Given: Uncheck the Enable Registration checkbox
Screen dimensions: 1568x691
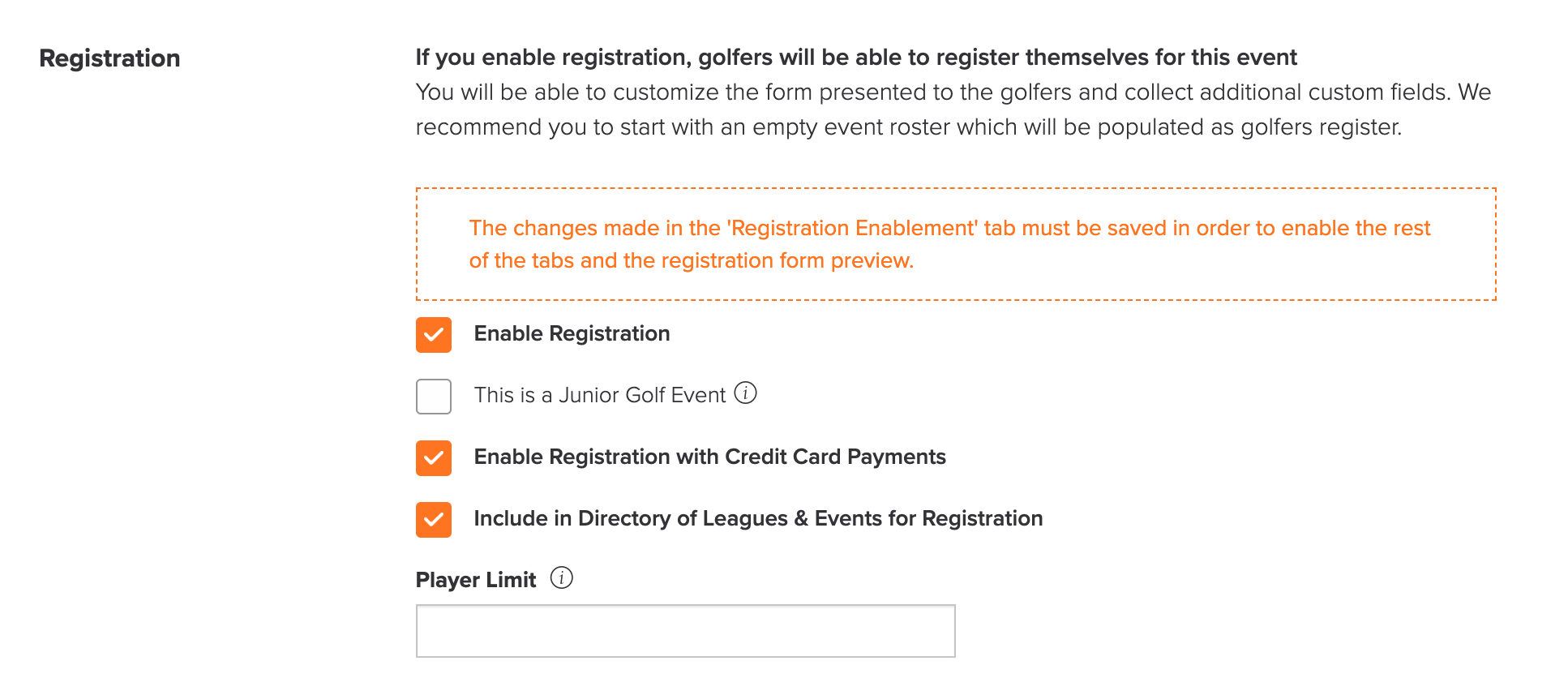Looking at the screenshot, I should point(434,335).
